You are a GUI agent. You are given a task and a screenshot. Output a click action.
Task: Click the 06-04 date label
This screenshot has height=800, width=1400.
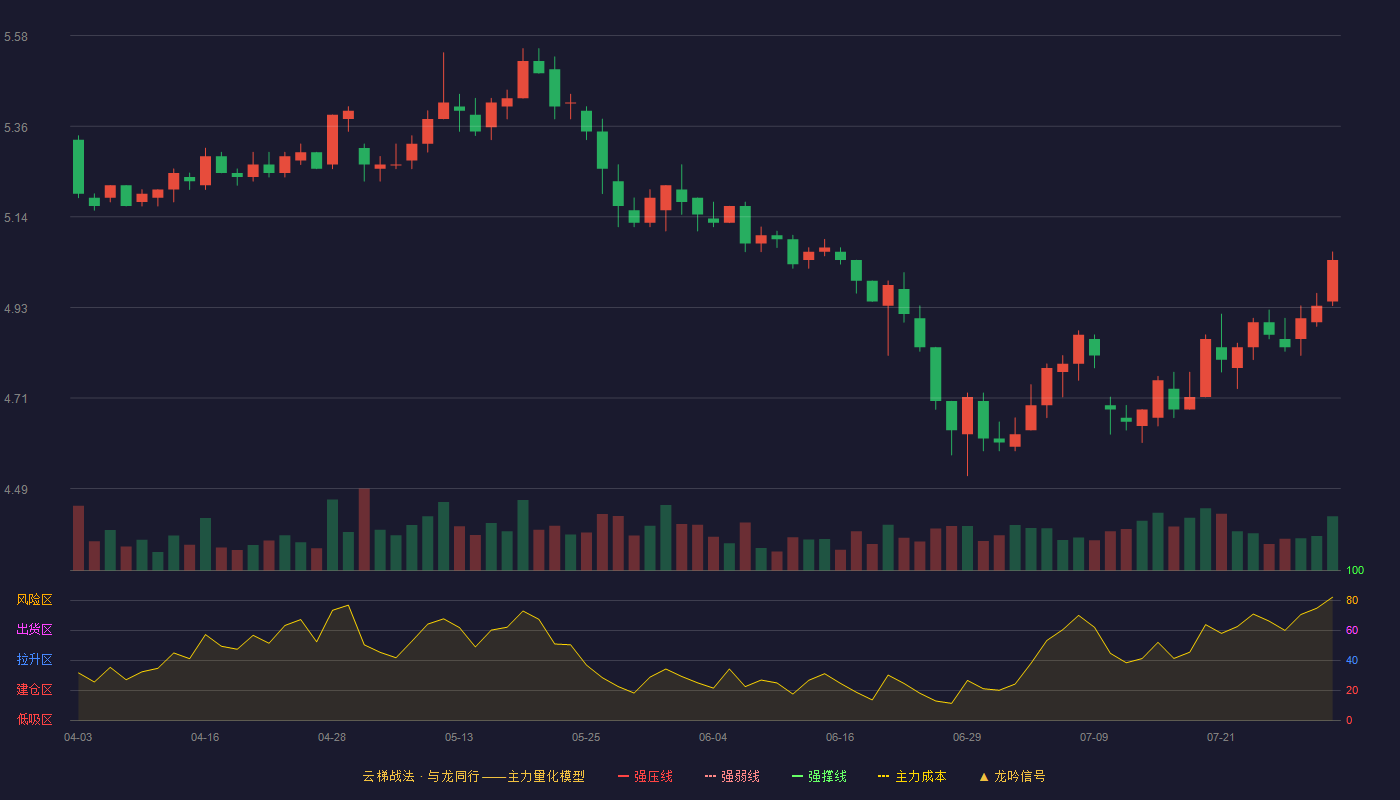coord(713,737)
